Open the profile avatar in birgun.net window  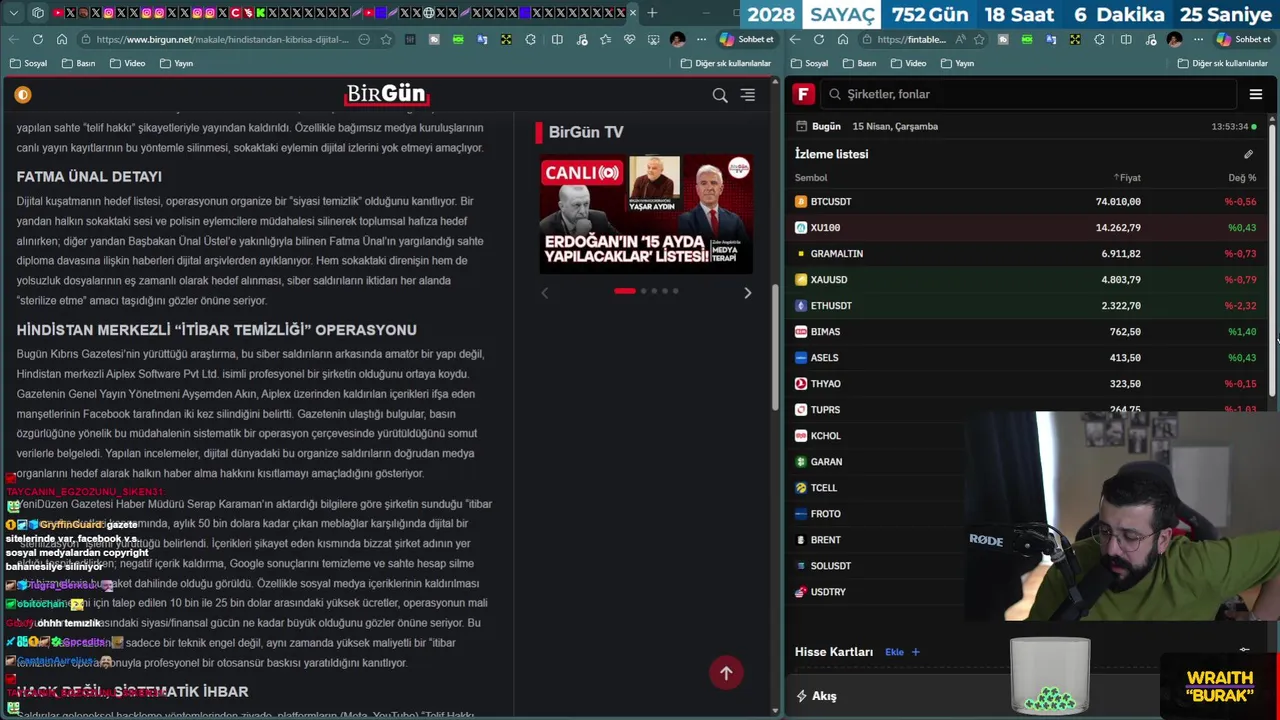pyautogui.click(x=677, y=40)
